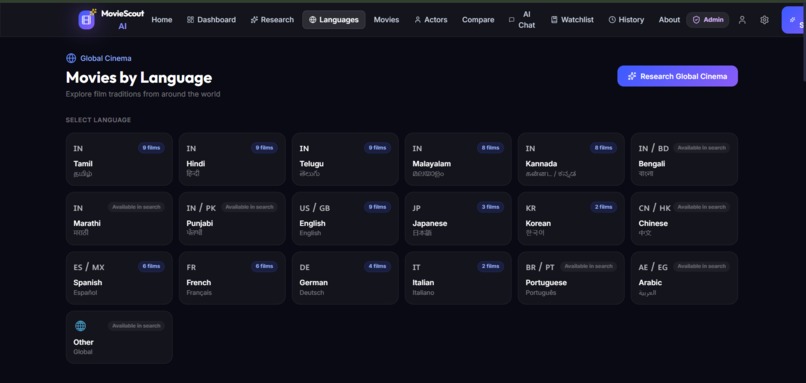
Task: Click the Global Cinema label
Action: 105,58
